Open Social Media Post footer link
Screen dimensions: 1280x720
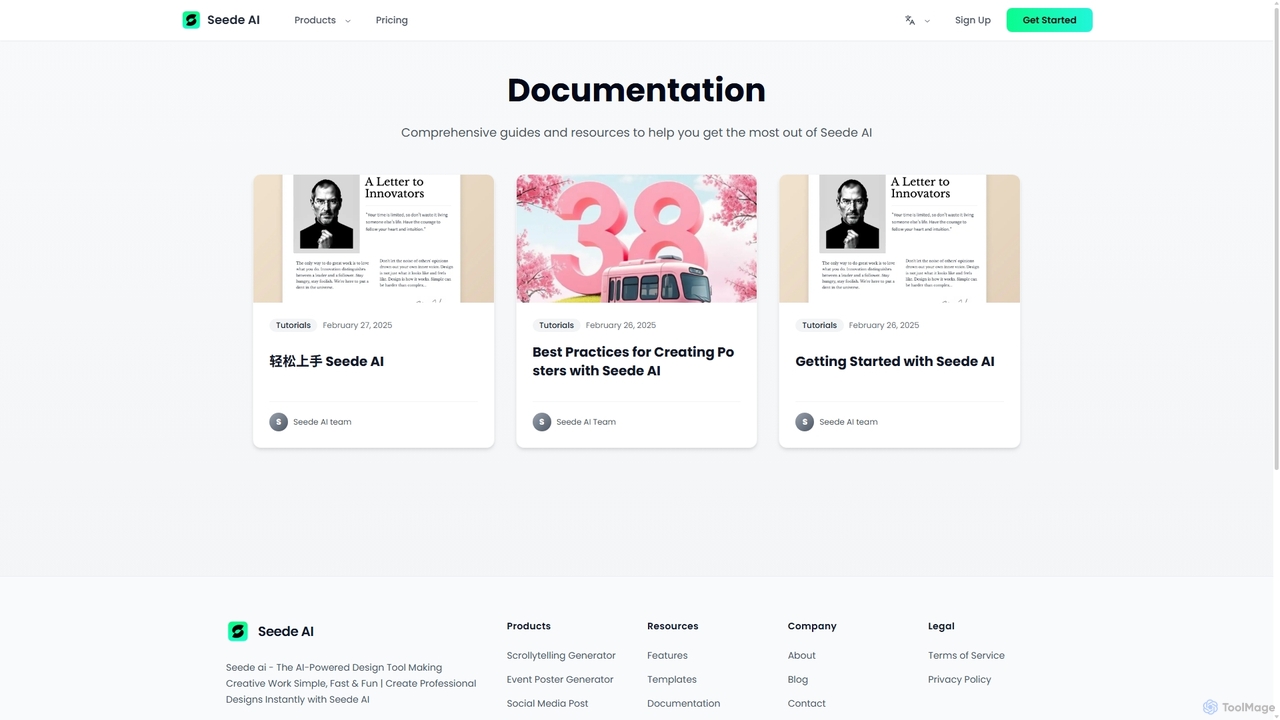click(547, 704)
